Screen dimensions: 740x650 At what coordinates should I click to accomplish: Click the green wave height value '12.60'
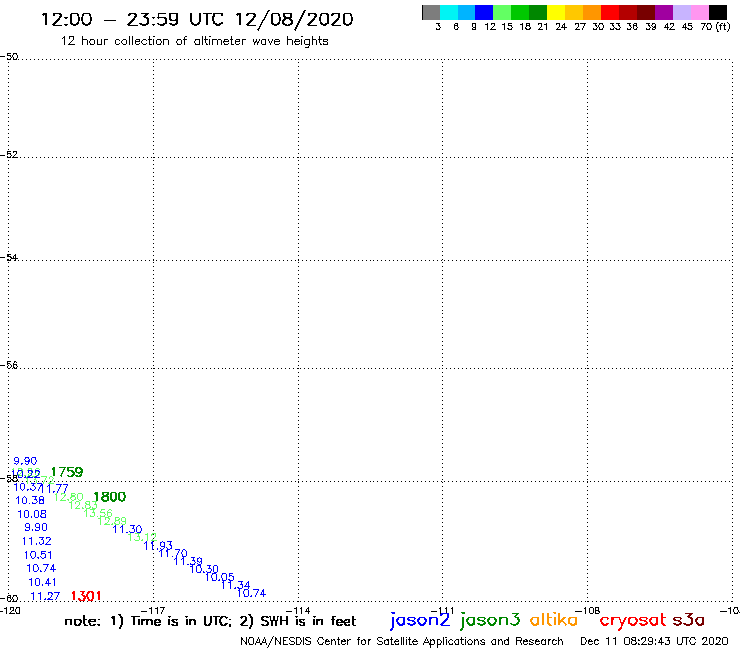[x=68, y=497]
